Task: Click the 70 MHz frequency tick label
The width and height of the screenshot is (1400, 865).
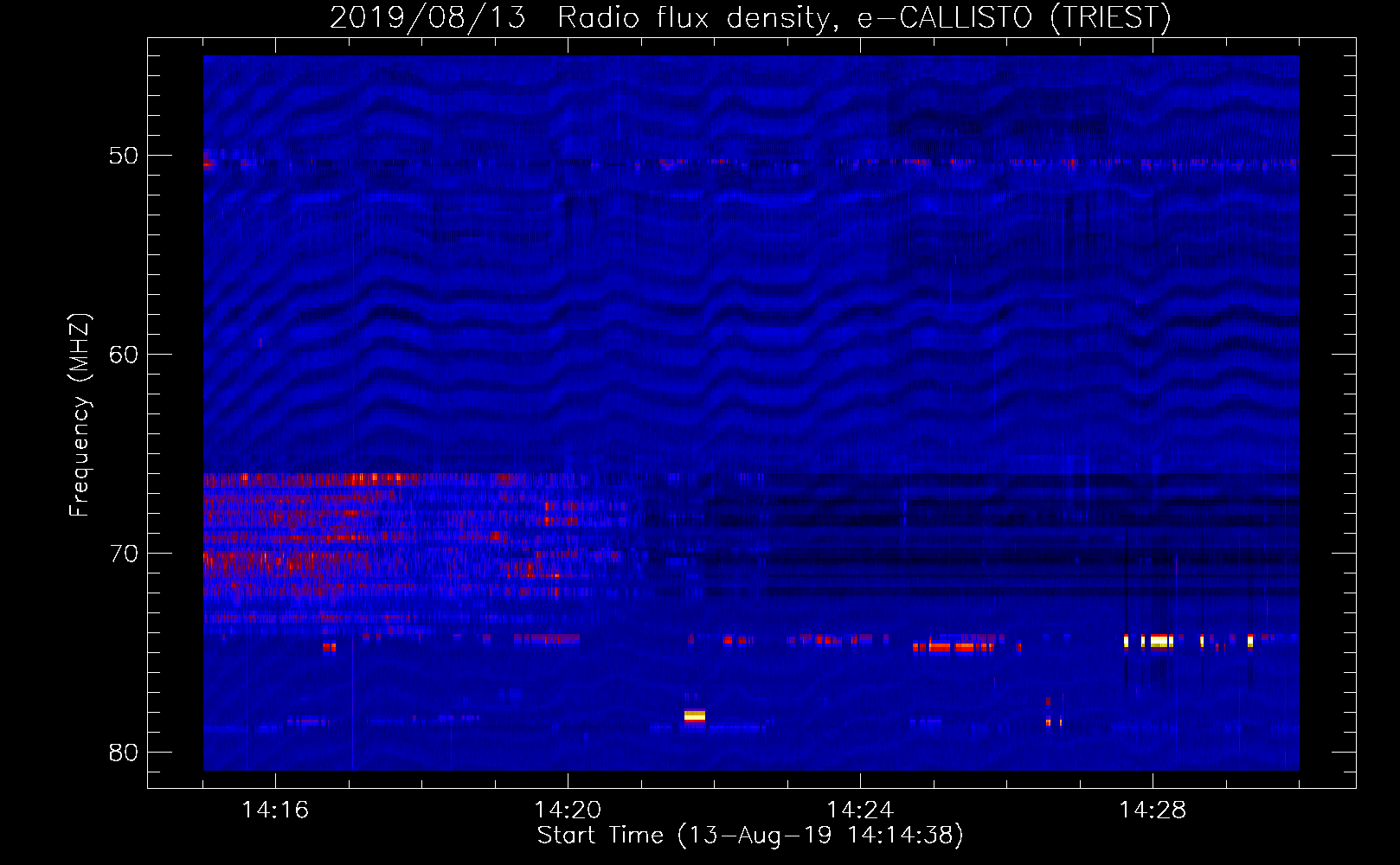Action: pos(124,554)
